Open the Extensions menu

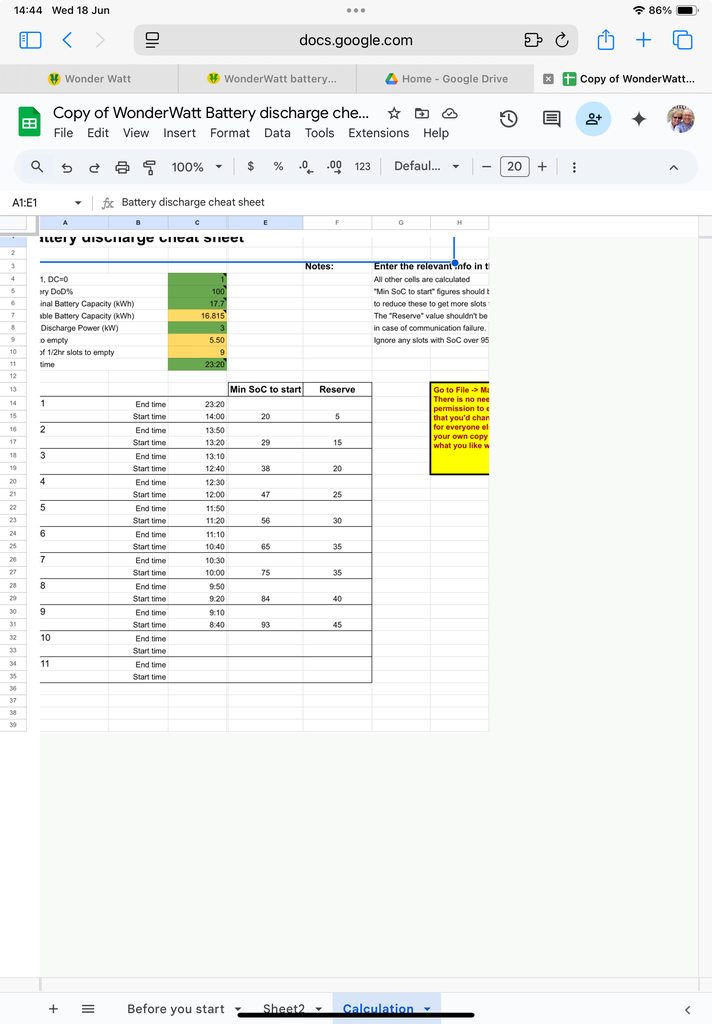[378, 133]
